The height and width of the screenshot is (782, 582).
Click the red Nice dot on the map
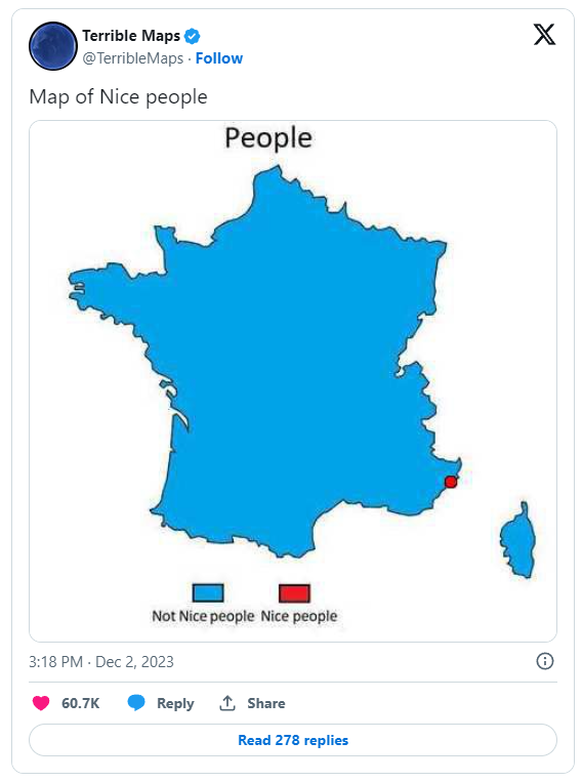450,482
